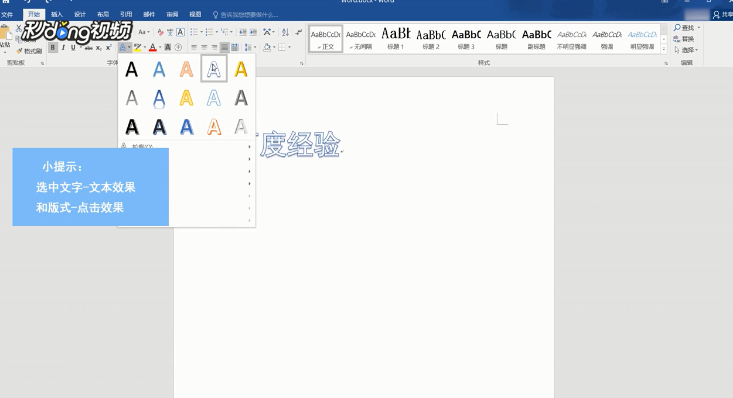Click the Format Painter button

click(x=29, y=51)
